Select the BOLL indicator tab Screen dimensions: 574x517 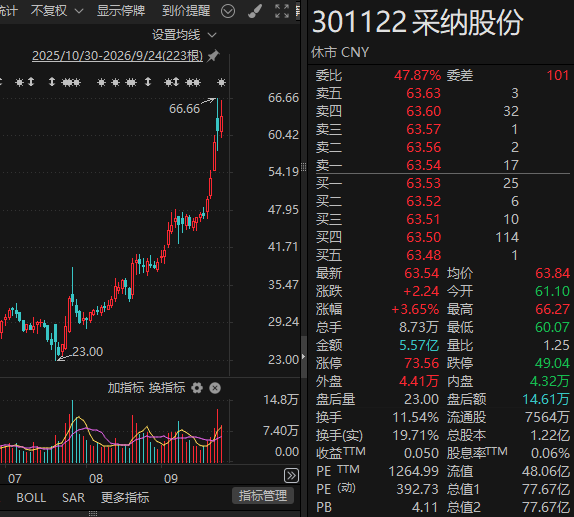[31, 498]
